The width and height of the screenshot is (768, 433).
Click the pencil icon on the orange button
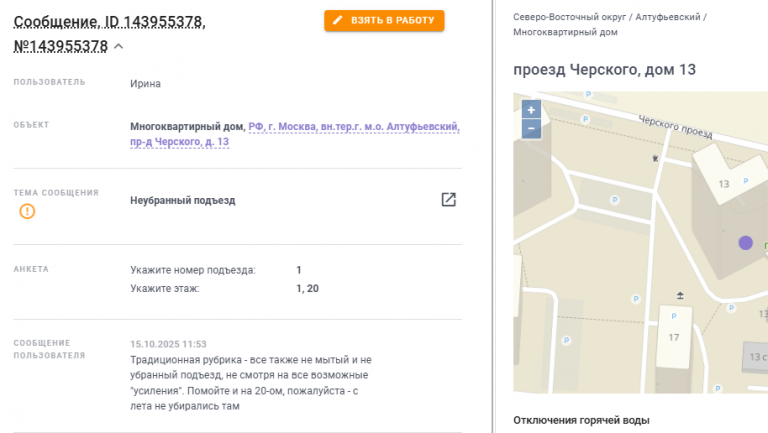click(338, 20)
